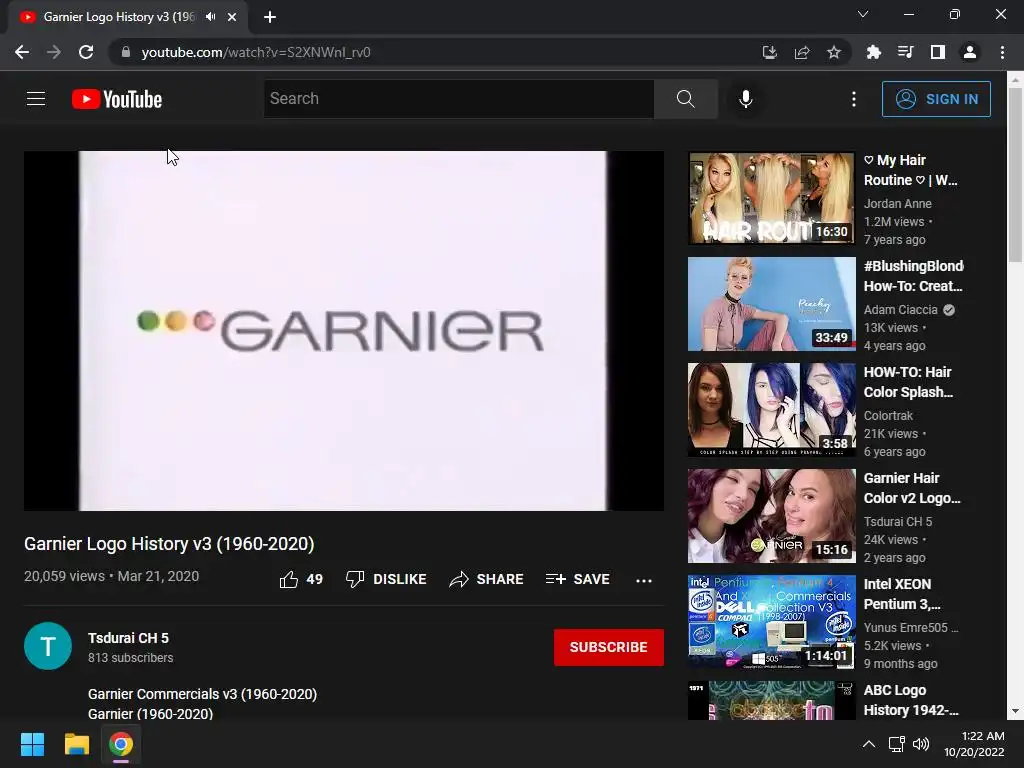Image resolution: width=1024 pixels, height=768 pixels.
Task: Like the video with thumbs up
Action: click(x=301, y=579)
